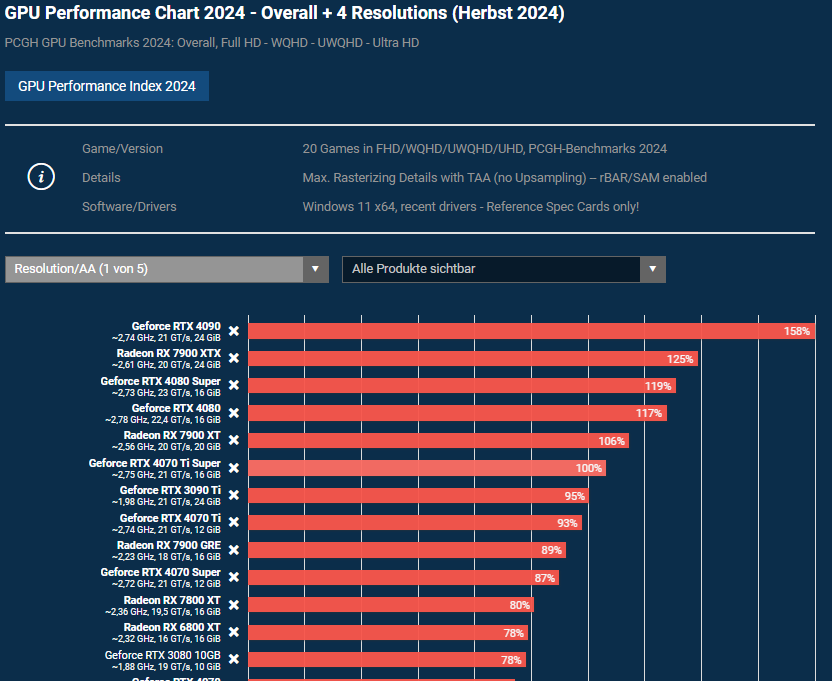Screen dimensions: 832x681
Task: Remove Radeon RX 7800 XT via X icon
Action: [233, 605]
